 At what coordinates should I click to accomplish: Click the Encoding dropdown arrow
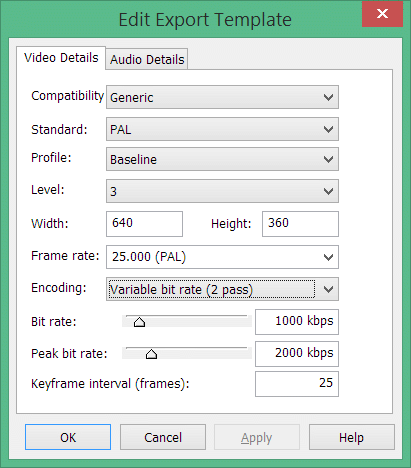328,289
